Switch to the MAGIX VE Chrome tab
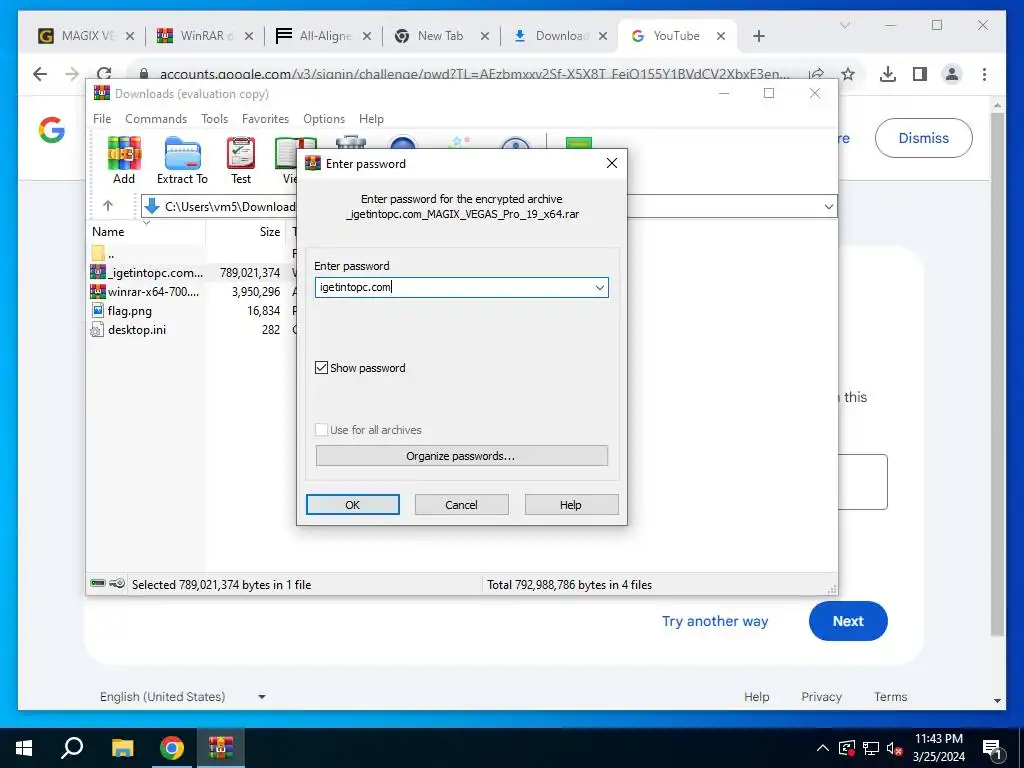This screenshot has height=768, width=1024. coord(86,36)
